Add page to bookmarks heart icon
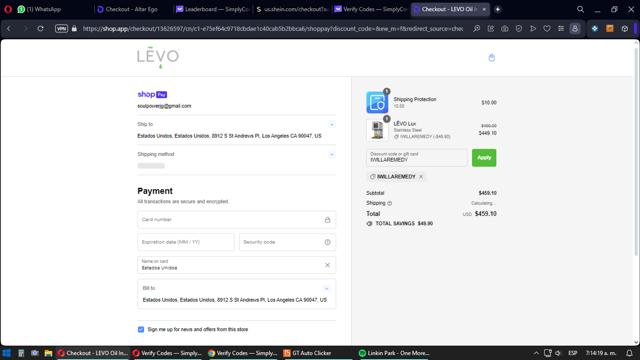640x360 pixels. click(547, 29)
